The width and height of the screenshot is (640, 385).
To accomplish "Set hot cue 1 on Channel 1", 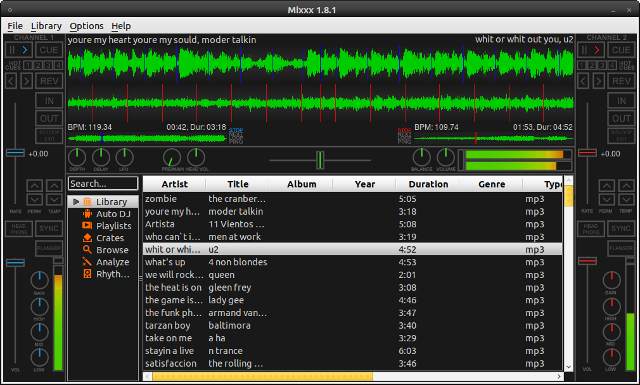I will (x=28, y=65).
